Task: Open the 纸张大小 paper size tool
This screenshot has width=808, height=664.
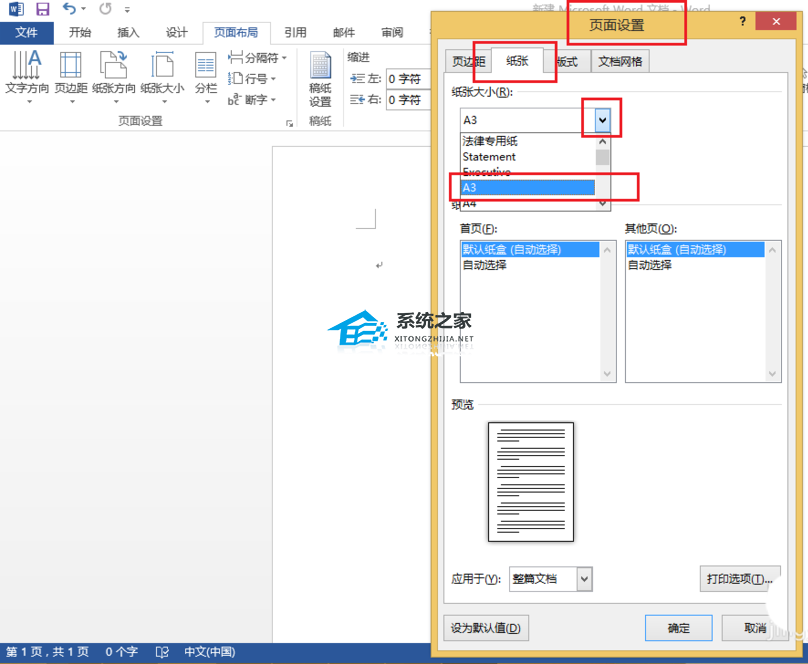Action: tap(162, 77)
